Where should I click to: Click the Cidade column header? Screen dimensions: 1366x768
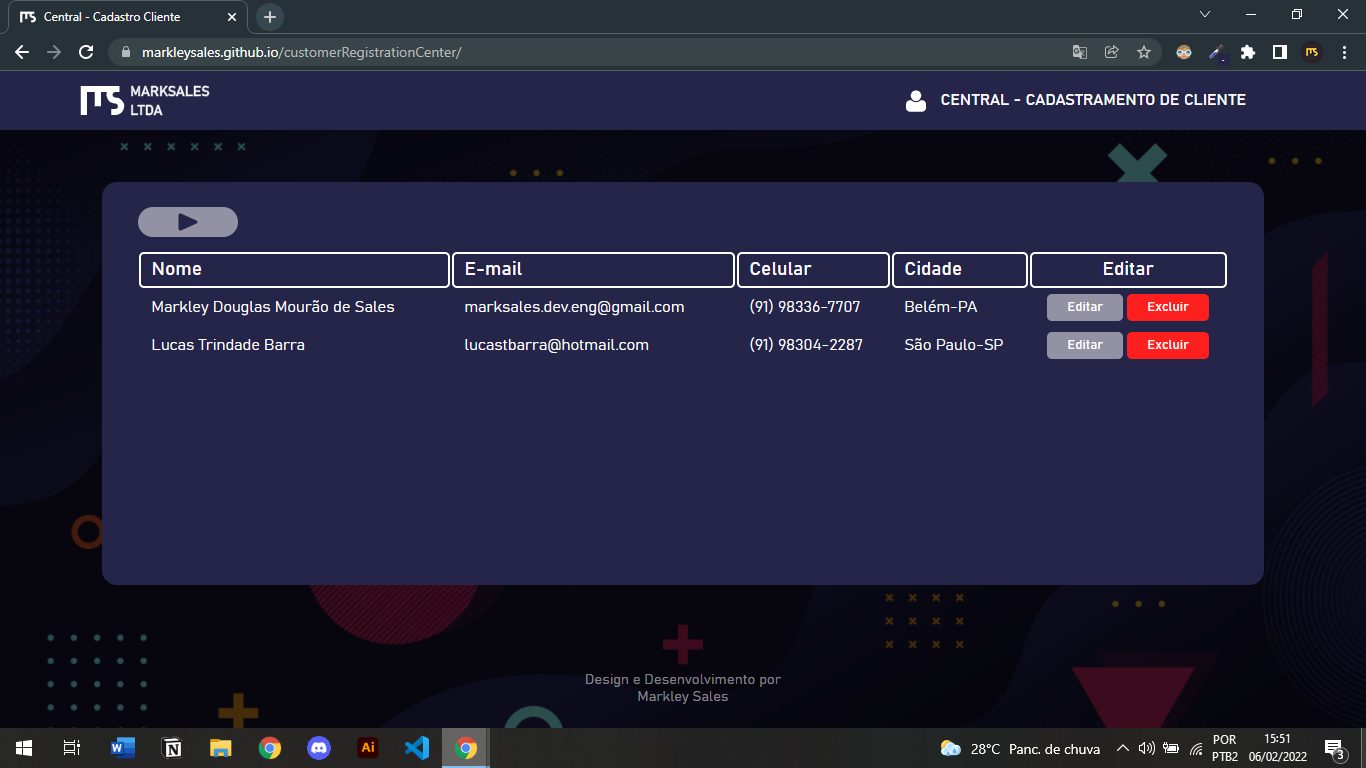coord(960,270)
